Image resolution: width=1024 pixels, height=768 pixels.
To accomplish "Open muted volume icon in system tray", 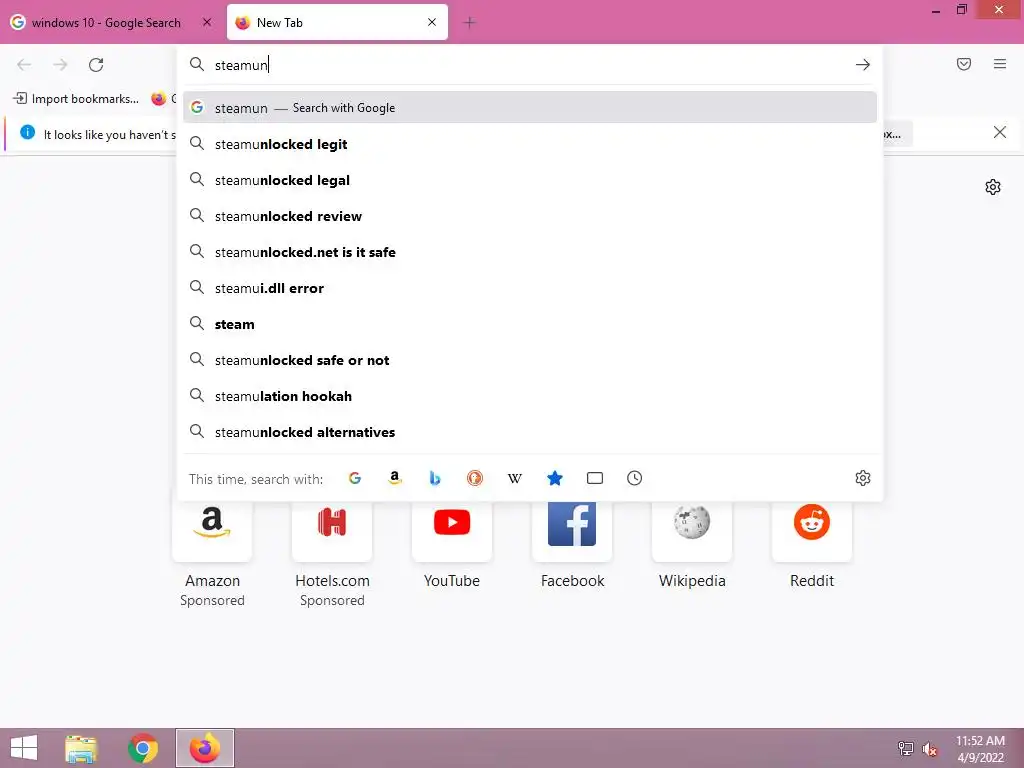I will [x=930, y=749].
